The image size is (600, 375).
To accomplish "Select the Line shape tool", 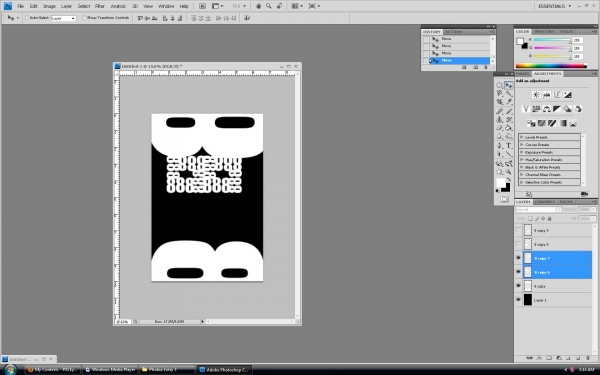I will [x=509, y=154].
